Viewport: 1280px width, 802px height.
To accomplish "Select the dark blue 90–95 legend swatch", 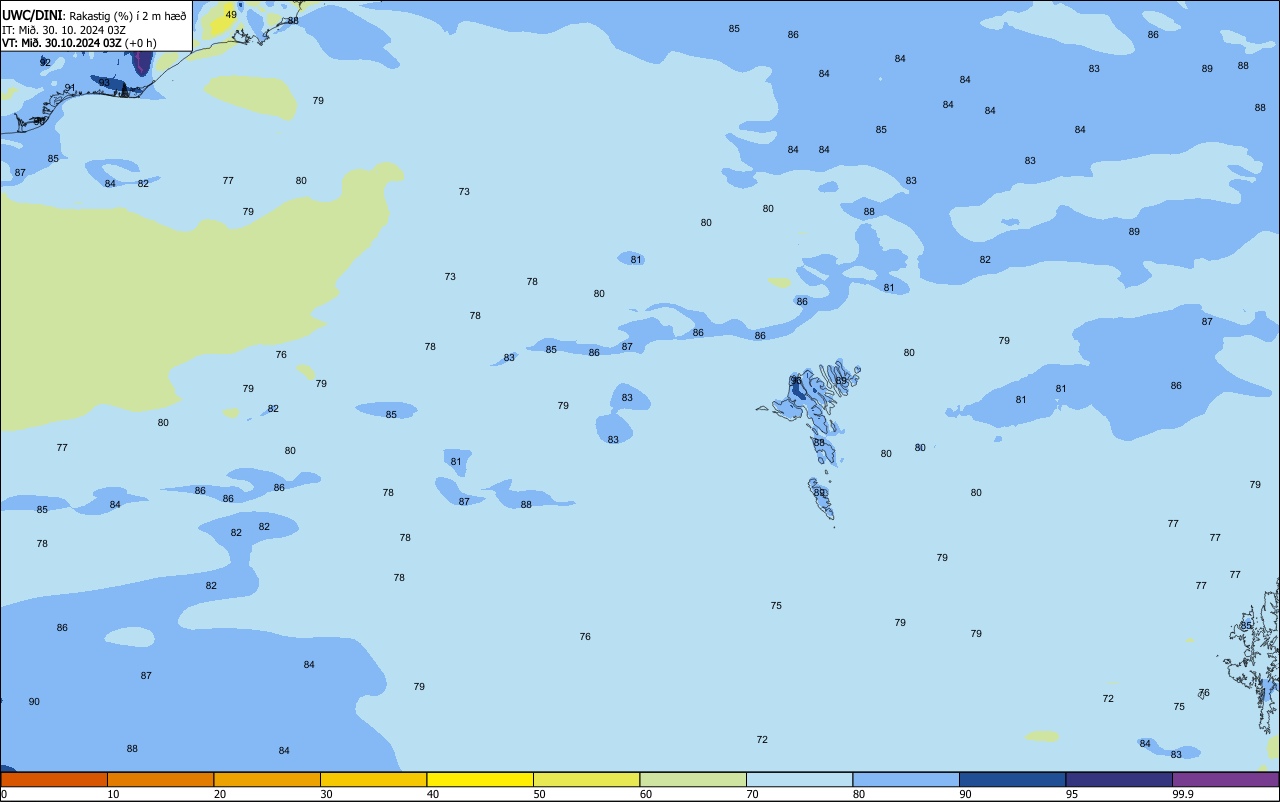I will click(x=1012, y=779).
